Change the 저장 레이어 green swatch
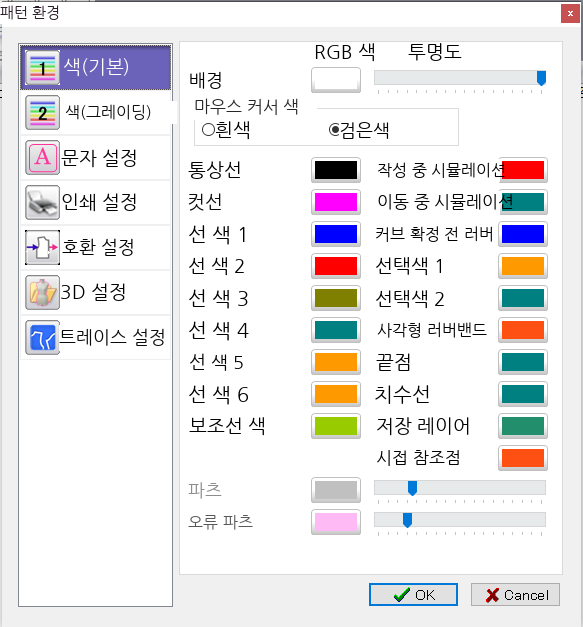Image resolution: width=583 pixels, height=627 pixels. (x=523, y=426)
